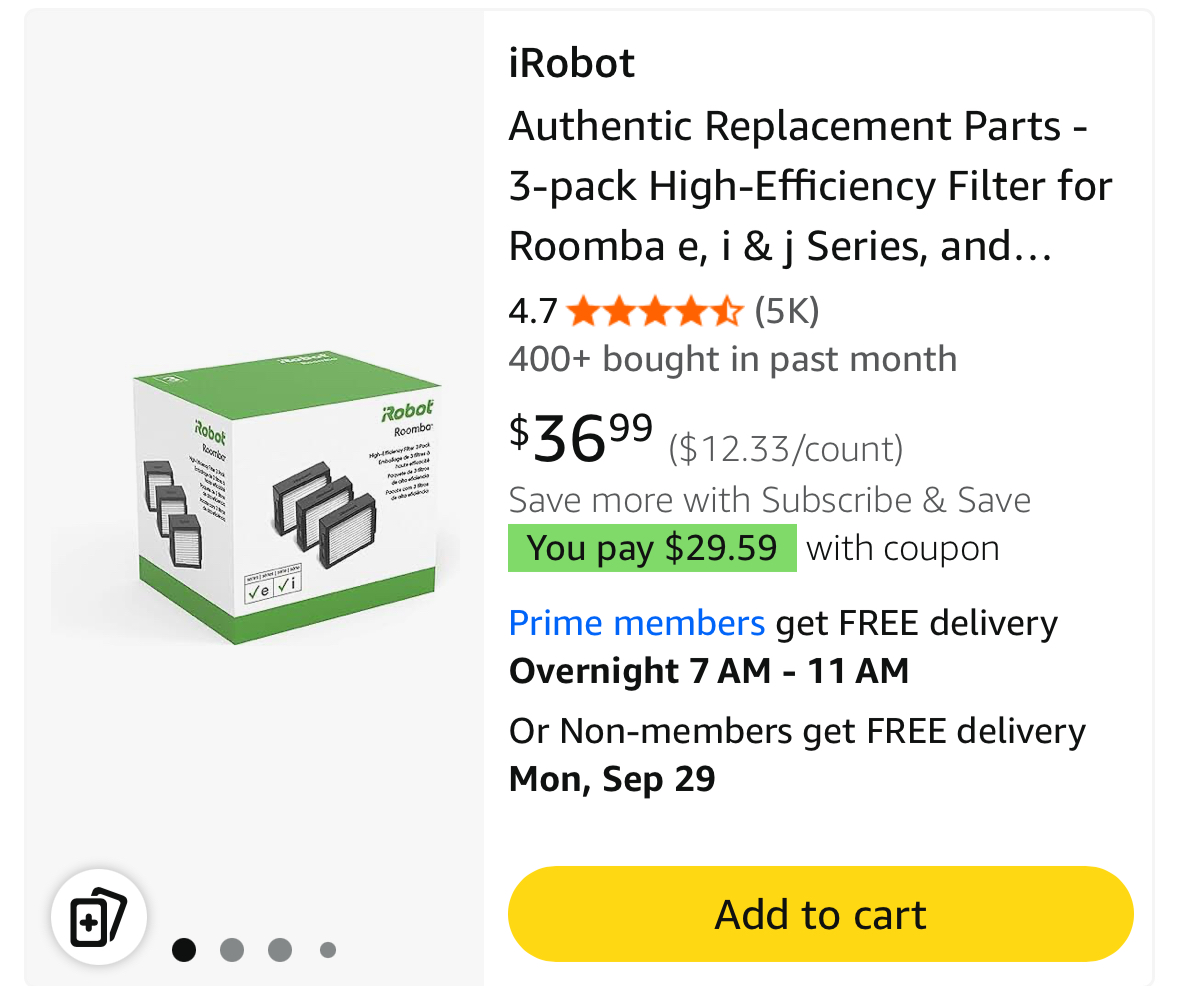This screenshot has width=1179, height=986.
Task: Click the 4.7 rating number
Action: coord(532,313)
